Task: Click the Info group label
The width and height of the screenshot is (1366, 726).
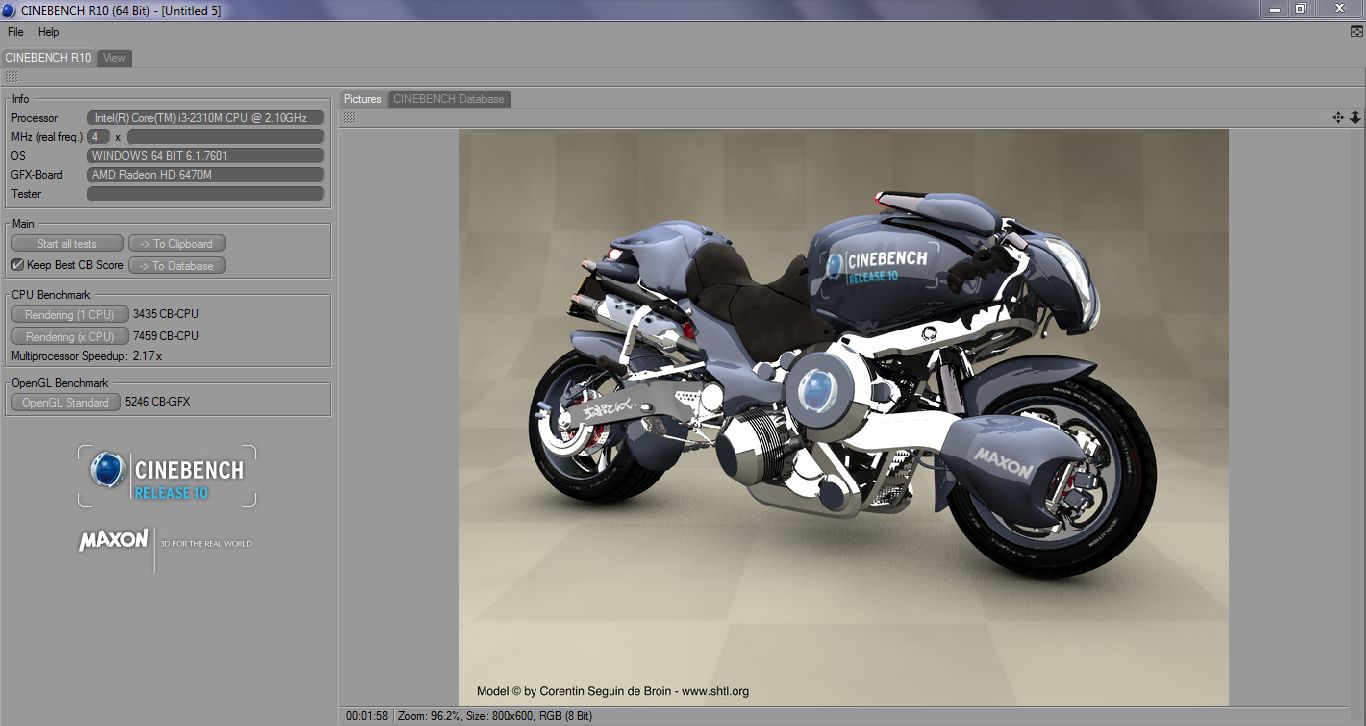Action: click(x=21, y=99)
